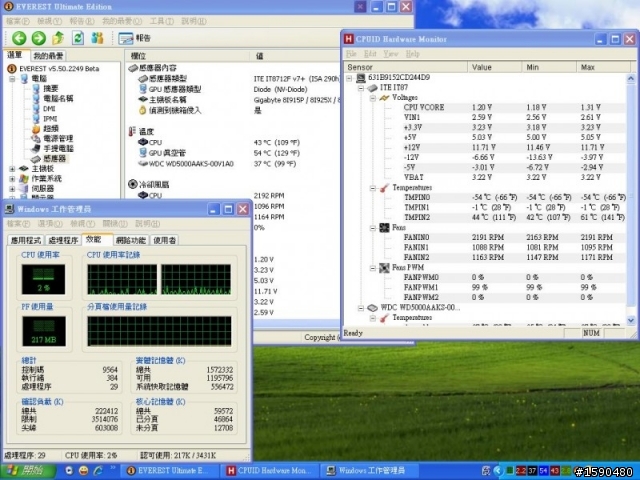640x480 pixels.
Task: Collapse the 電腦 tree node in EVEREST
Action: coord(12,78)
